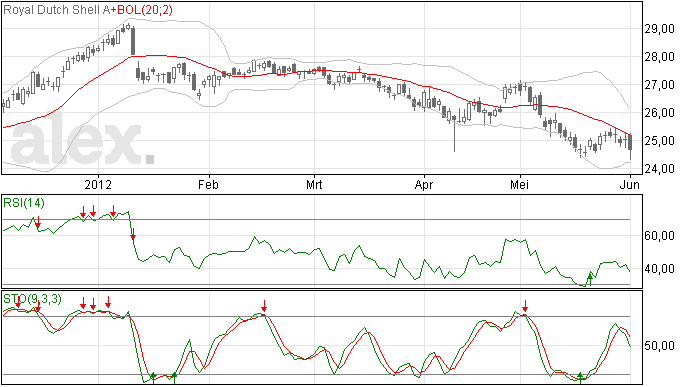This screenshot has height=387, width=690.
Task: Click the RSI(14) indicator label
Action: (24, 203)
